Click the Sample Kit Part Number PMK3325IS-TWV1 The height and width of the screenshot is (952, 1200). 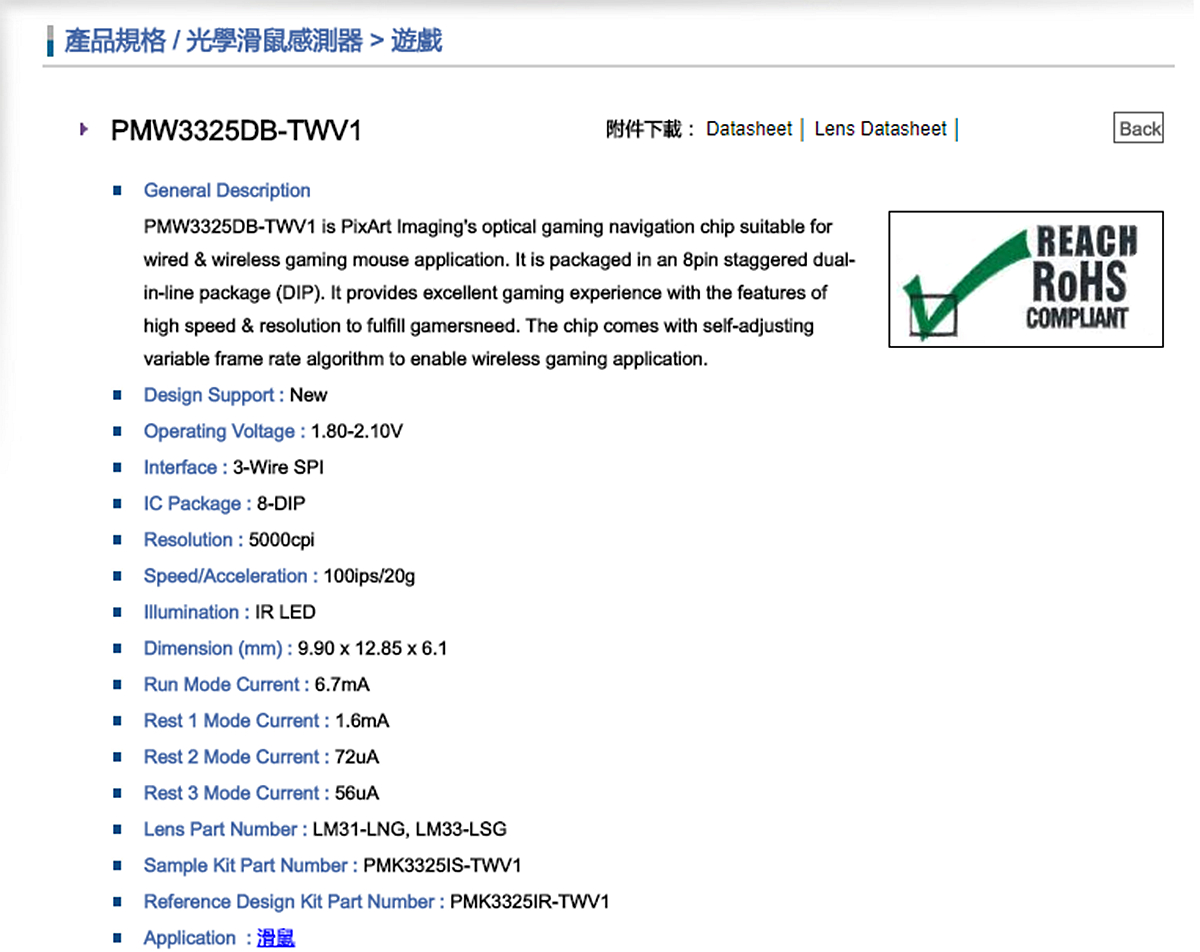click(443, 865)
